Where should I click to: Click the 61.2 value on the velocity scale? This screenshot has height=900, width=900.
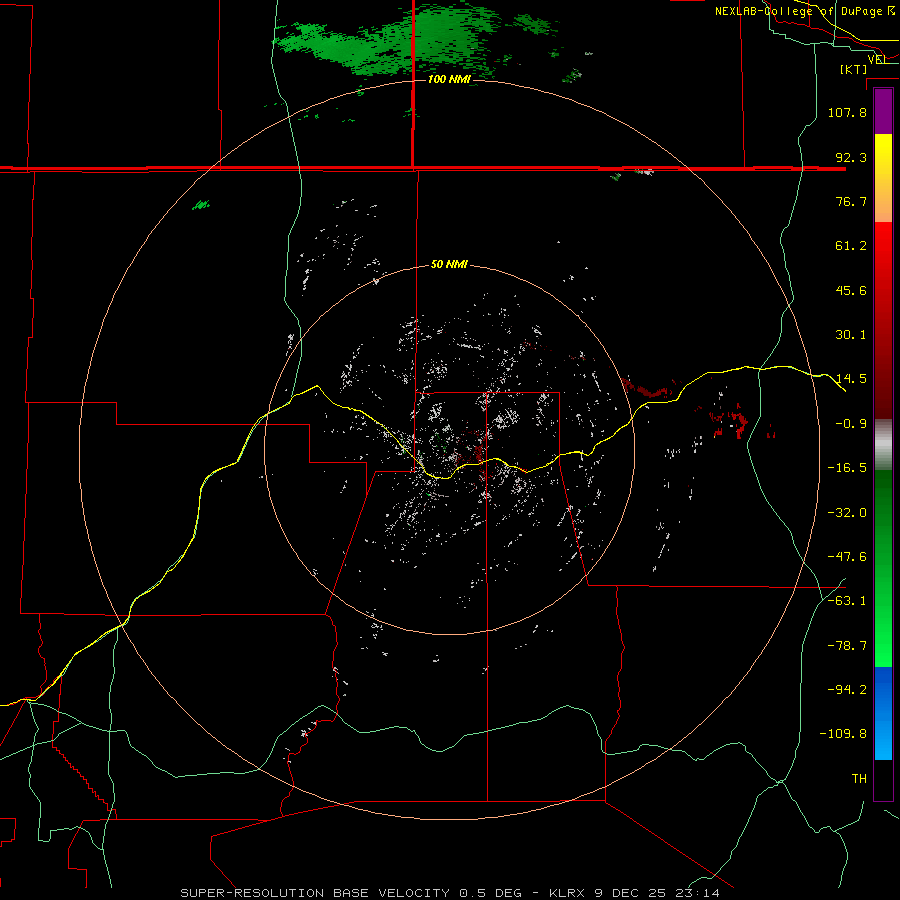(x=851, y=246)
